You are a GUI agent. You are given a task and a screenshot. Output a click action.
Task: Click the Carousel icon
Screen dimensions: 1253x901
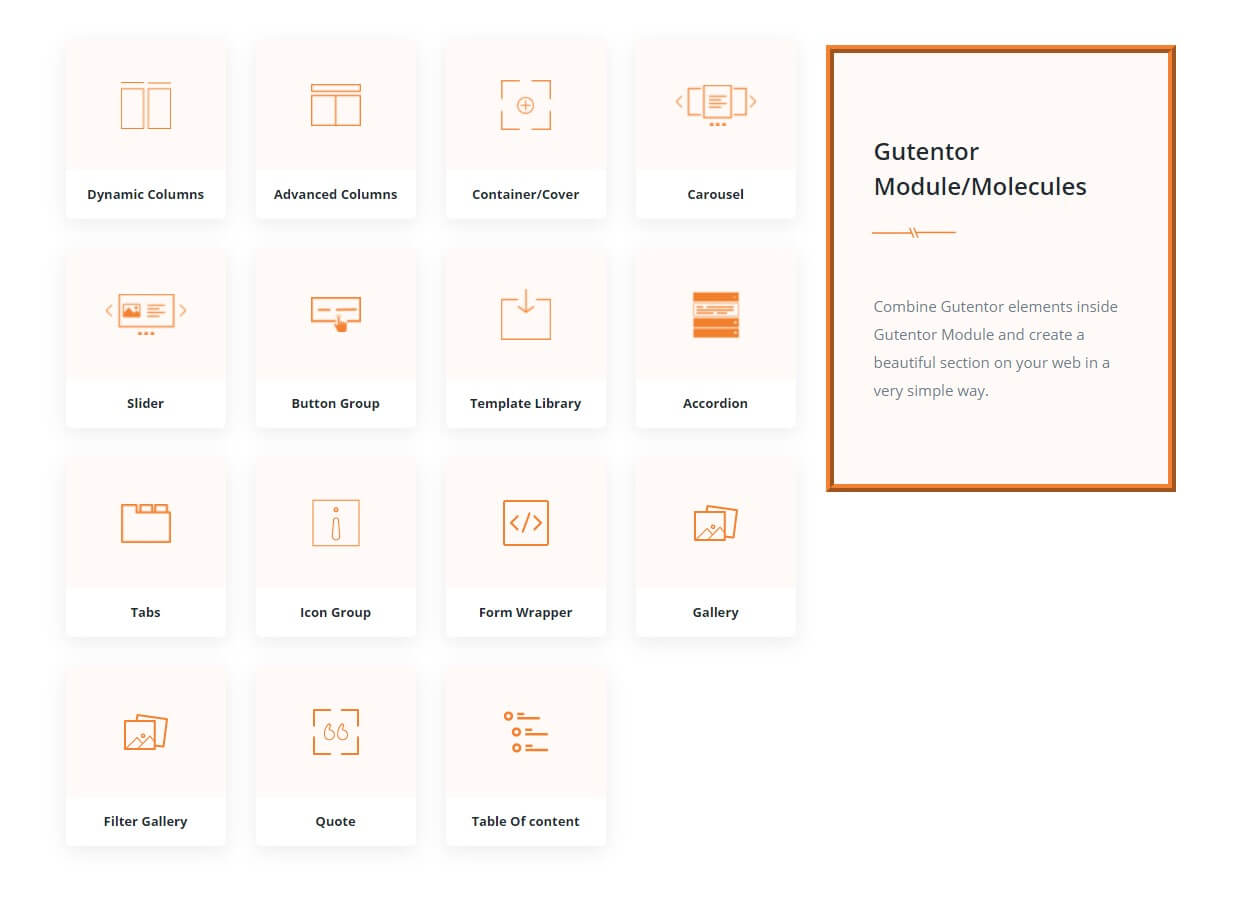(716, 104)
